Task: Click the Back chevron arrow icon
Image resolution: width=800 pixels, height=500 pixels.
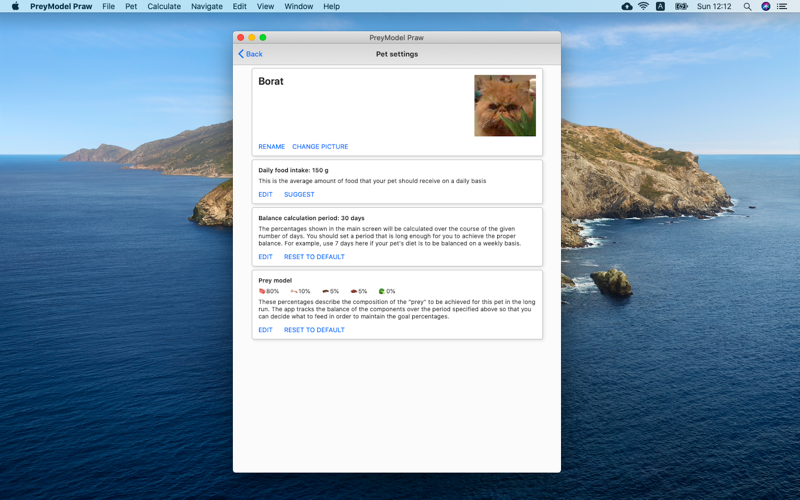Action: (x=241, y=54)
